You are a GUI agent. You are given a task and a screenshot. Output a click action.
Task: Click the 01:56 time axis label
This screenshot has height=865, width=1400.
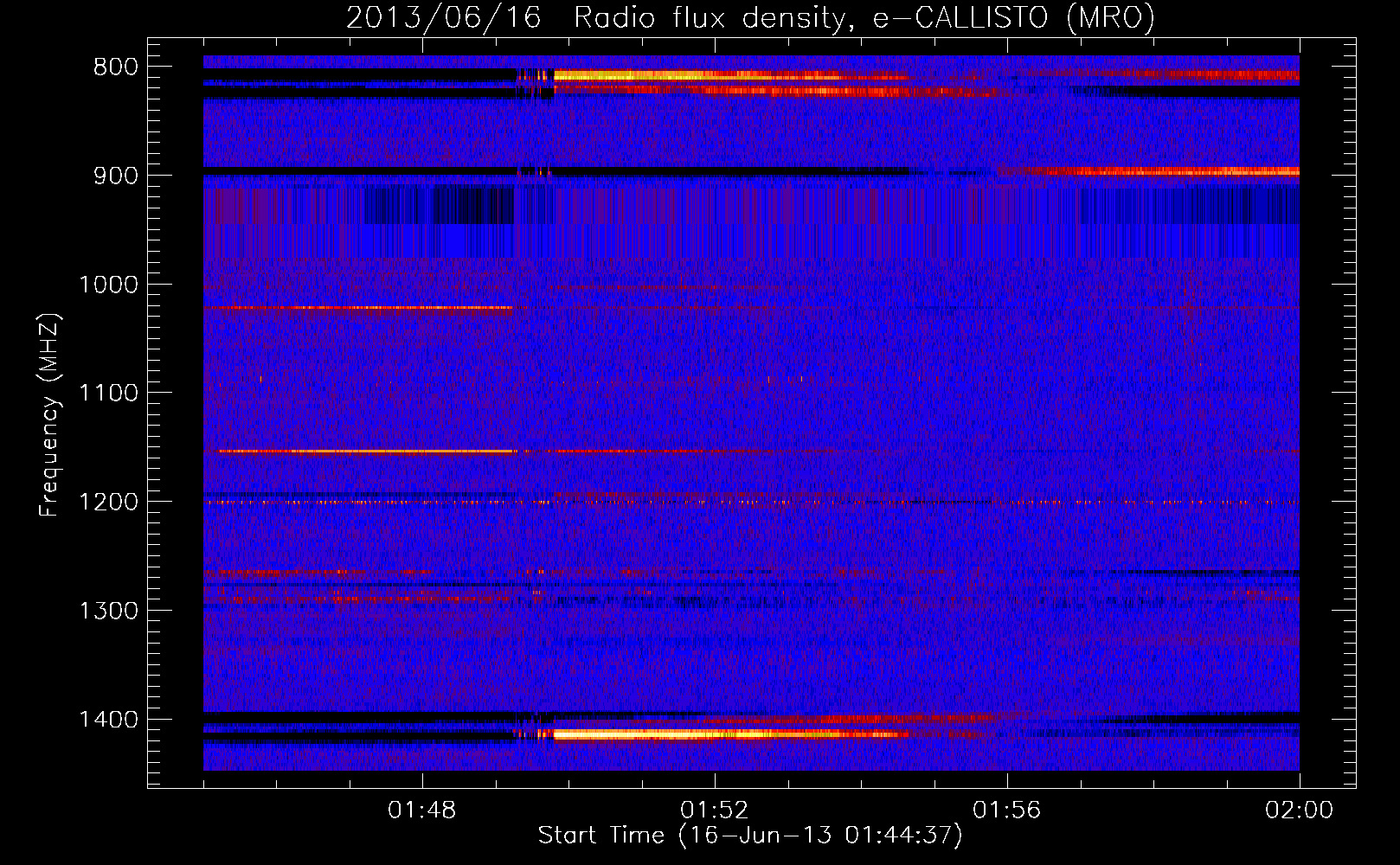coord(1007,811)
